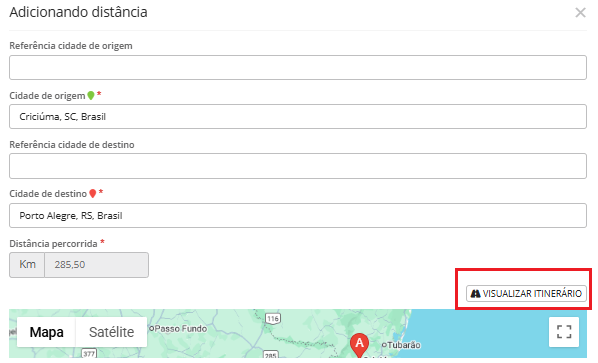Click the Passo Fundo city label on map
The height and width of the screenshot is (363, 598).
178,328
